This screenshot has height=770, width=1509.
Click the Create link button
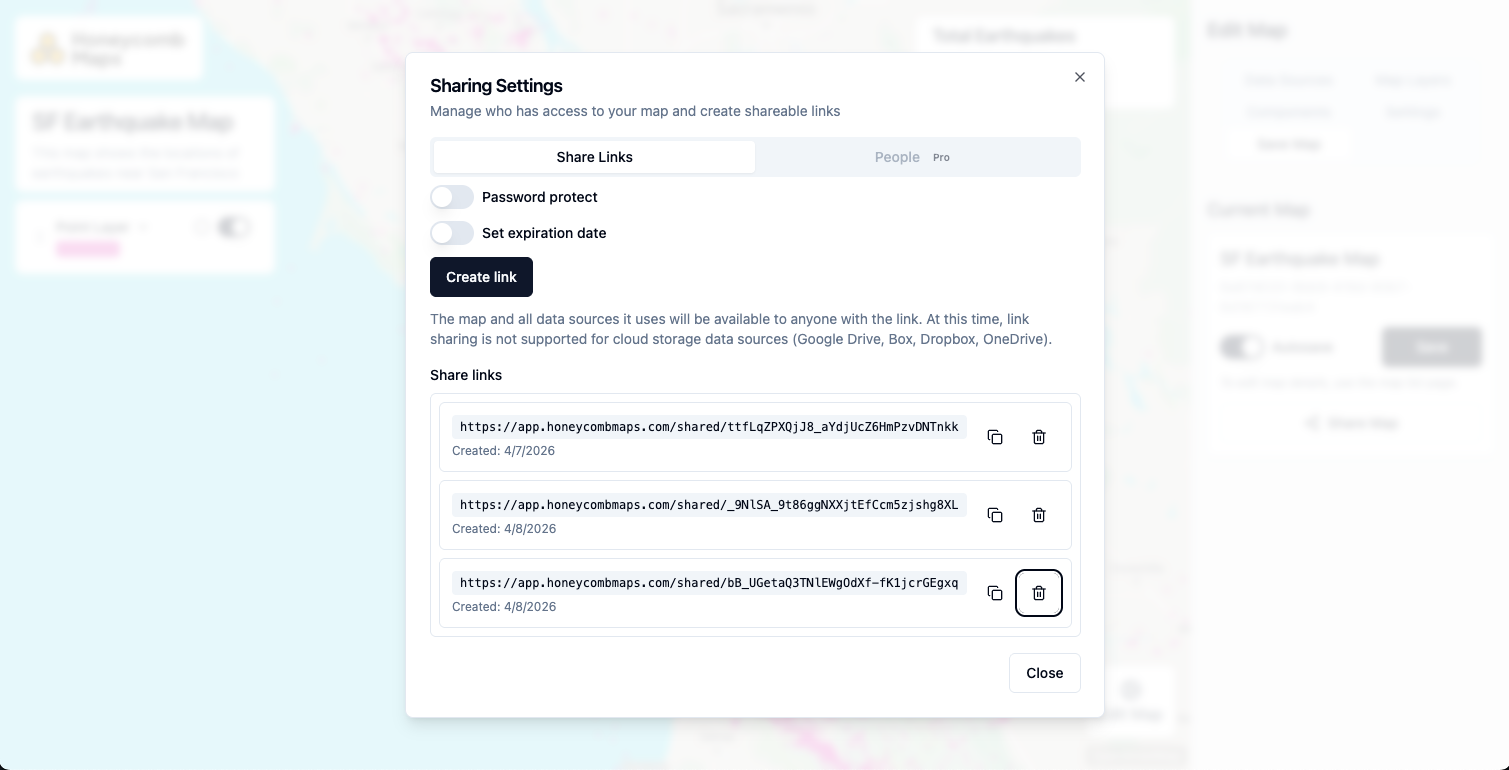click(x=481, y=277)
